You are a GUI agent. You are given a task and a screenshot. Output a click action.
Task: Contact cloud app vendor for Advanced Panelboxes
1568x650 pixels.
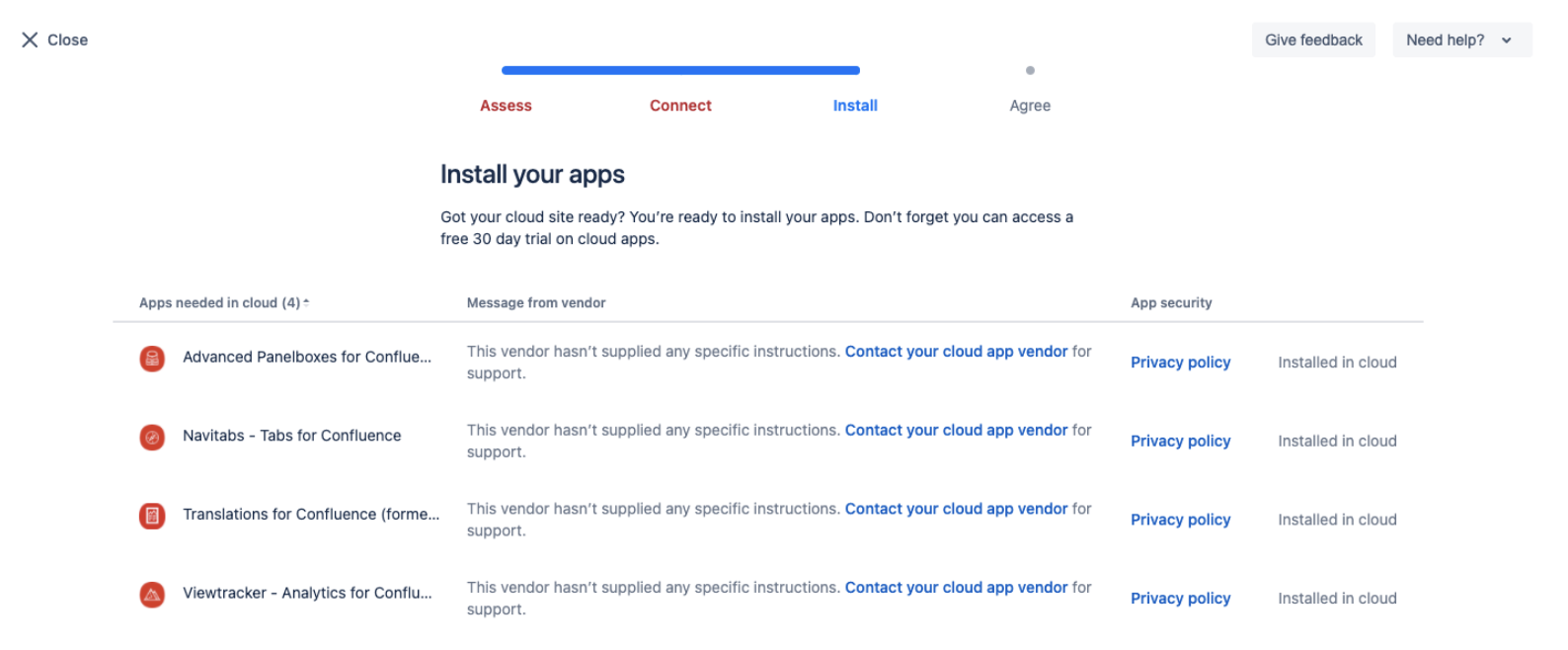[956, 352]
